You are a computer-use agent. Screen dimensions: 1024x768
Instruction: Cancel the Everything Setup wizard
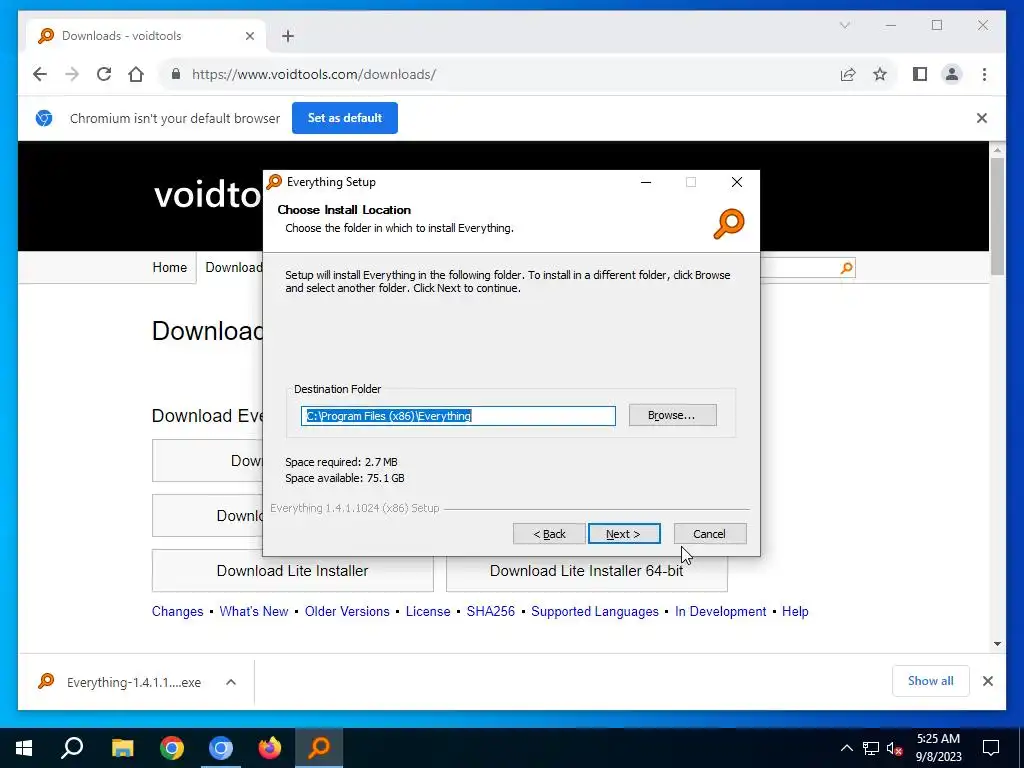point(710,534)
